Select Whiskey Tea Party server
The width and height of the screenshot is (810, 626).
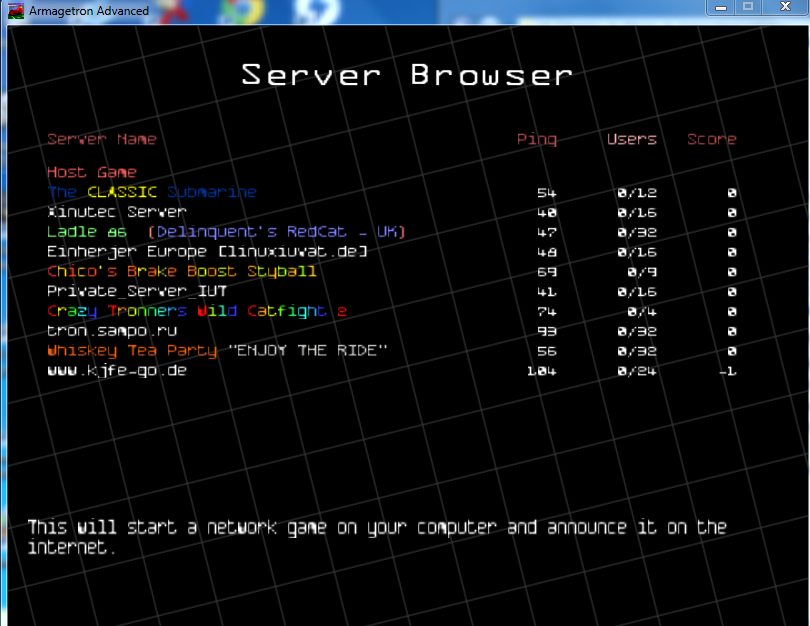point(217,350)
